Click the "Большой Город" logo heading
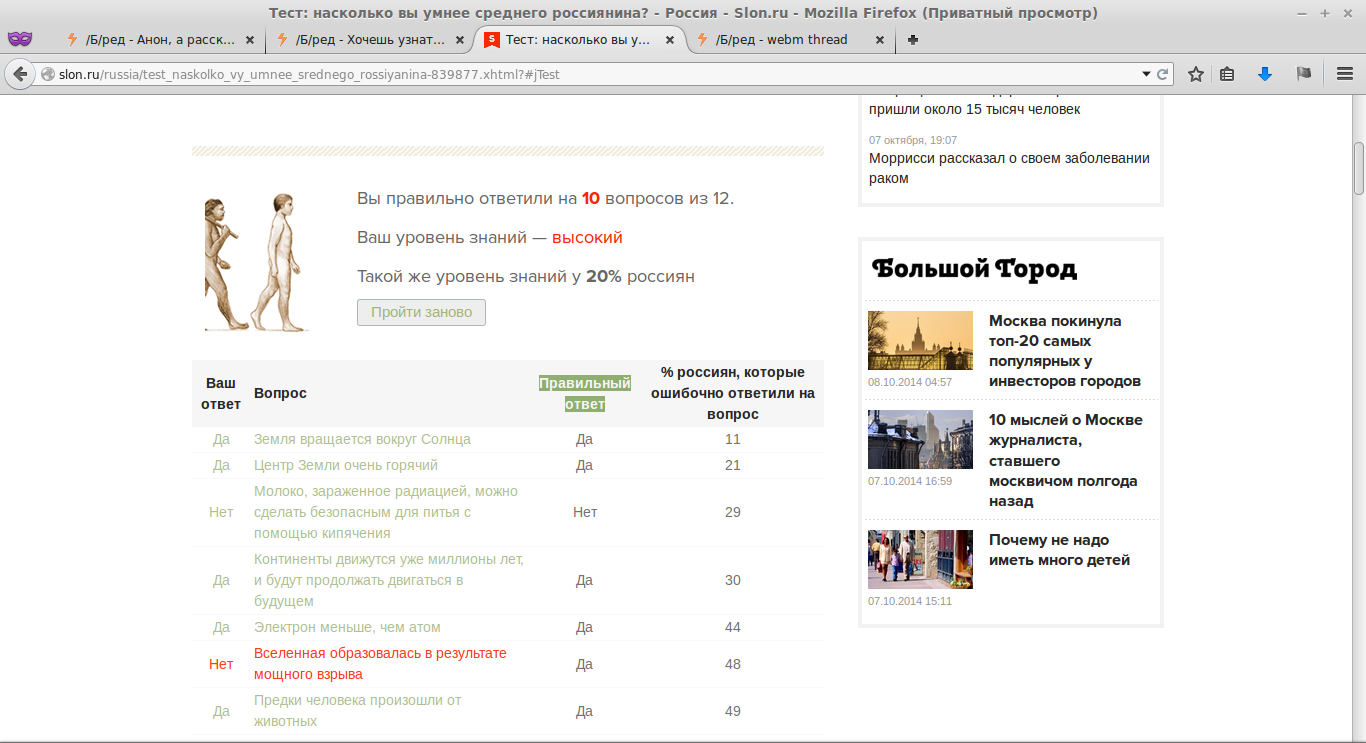This screenshot has width=1366, height=743. pos(974,269)
